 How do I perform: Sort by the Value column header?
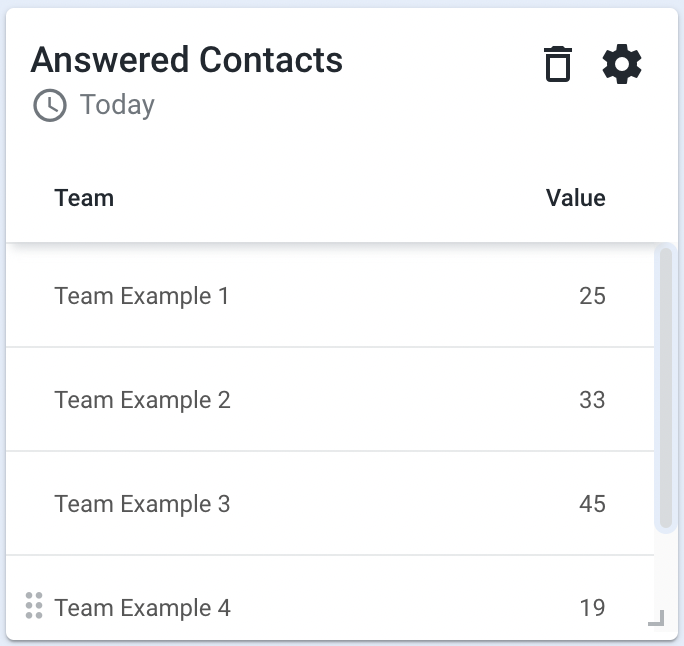pyautogui.click(x=576, y=198)
